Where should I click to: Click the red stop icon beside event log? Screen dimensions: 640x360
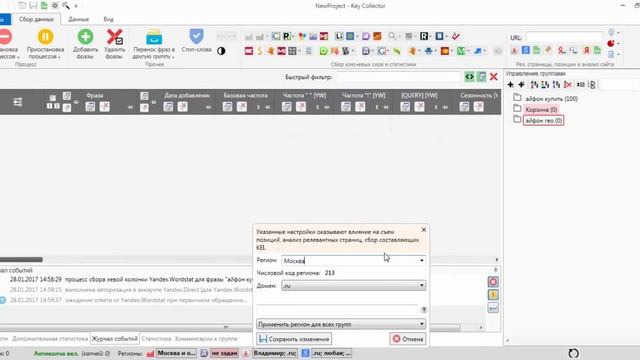[493, 282]
